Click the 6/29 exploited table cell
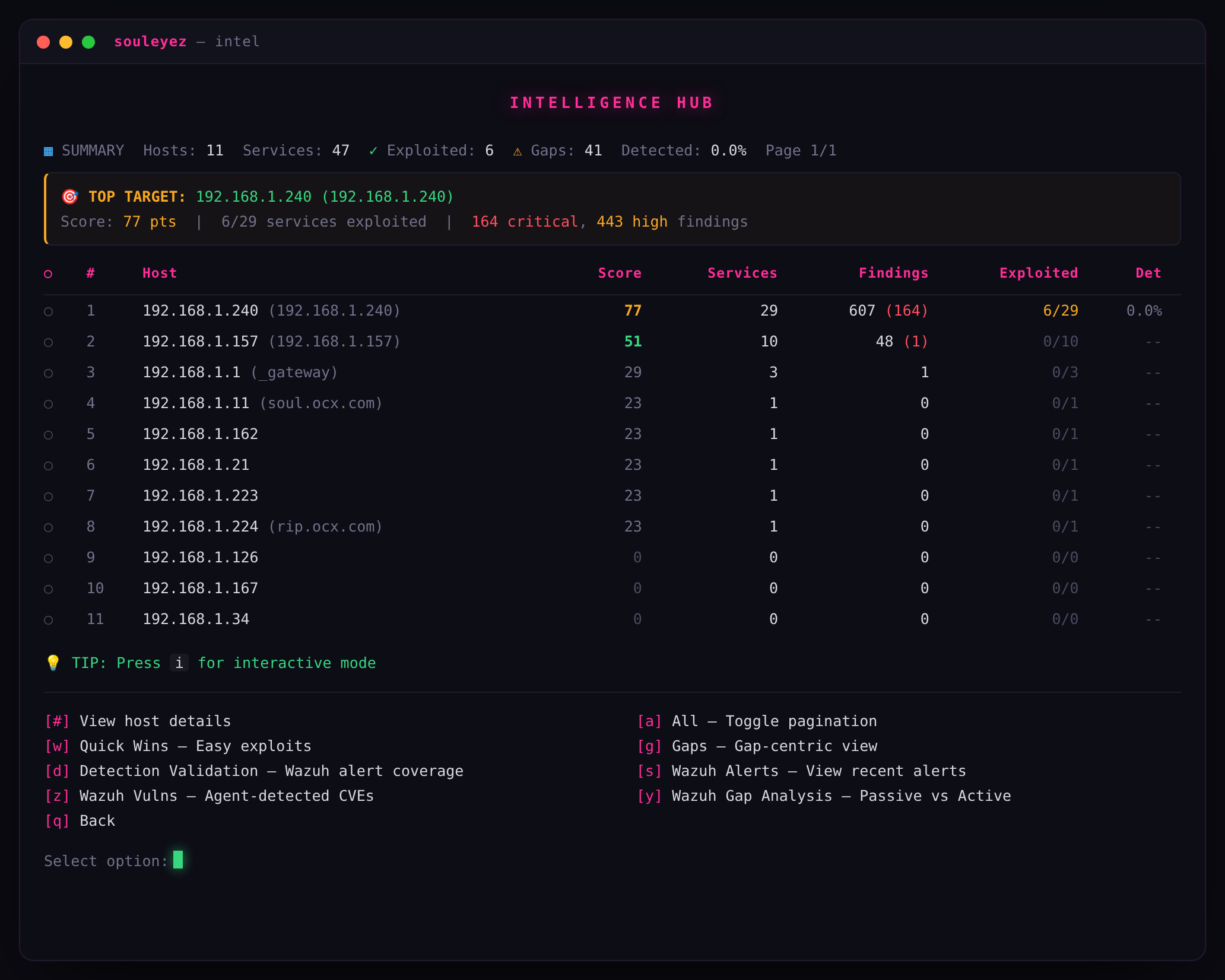The height and width of the screenshot is (980, 1225). pos(1061,311)
